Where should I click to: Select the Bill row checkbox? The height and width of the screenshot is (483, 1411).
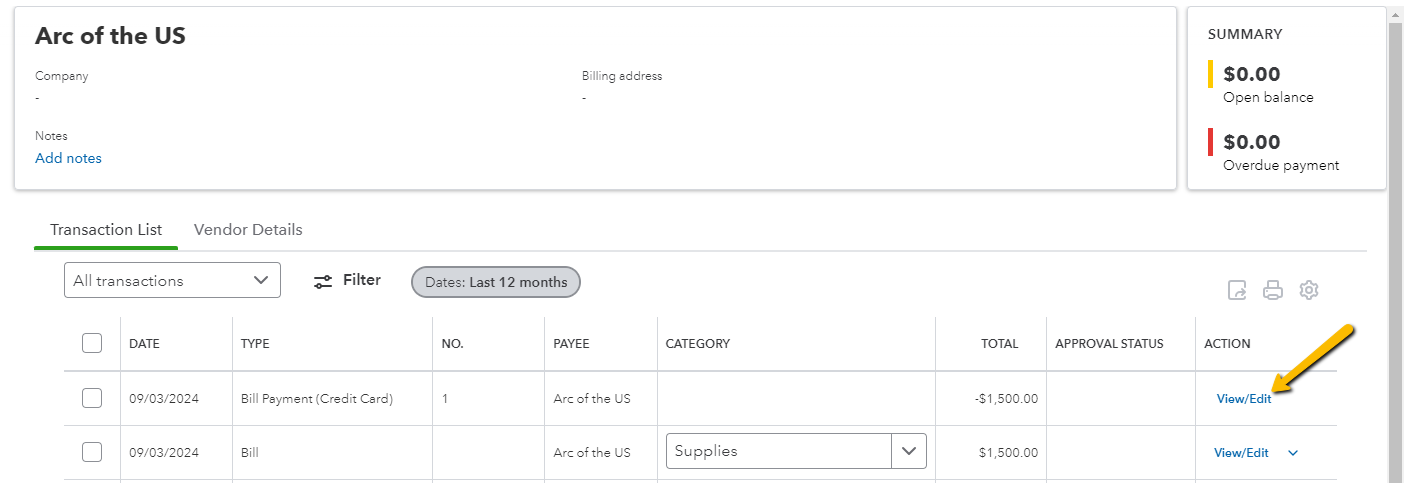pyautogui.click(x=92, y=452)
